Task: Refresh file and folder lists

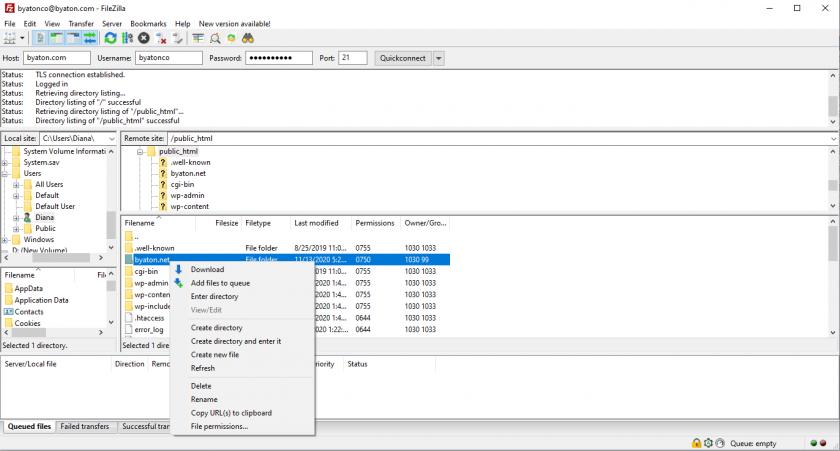Action: [x=110, y=38]
